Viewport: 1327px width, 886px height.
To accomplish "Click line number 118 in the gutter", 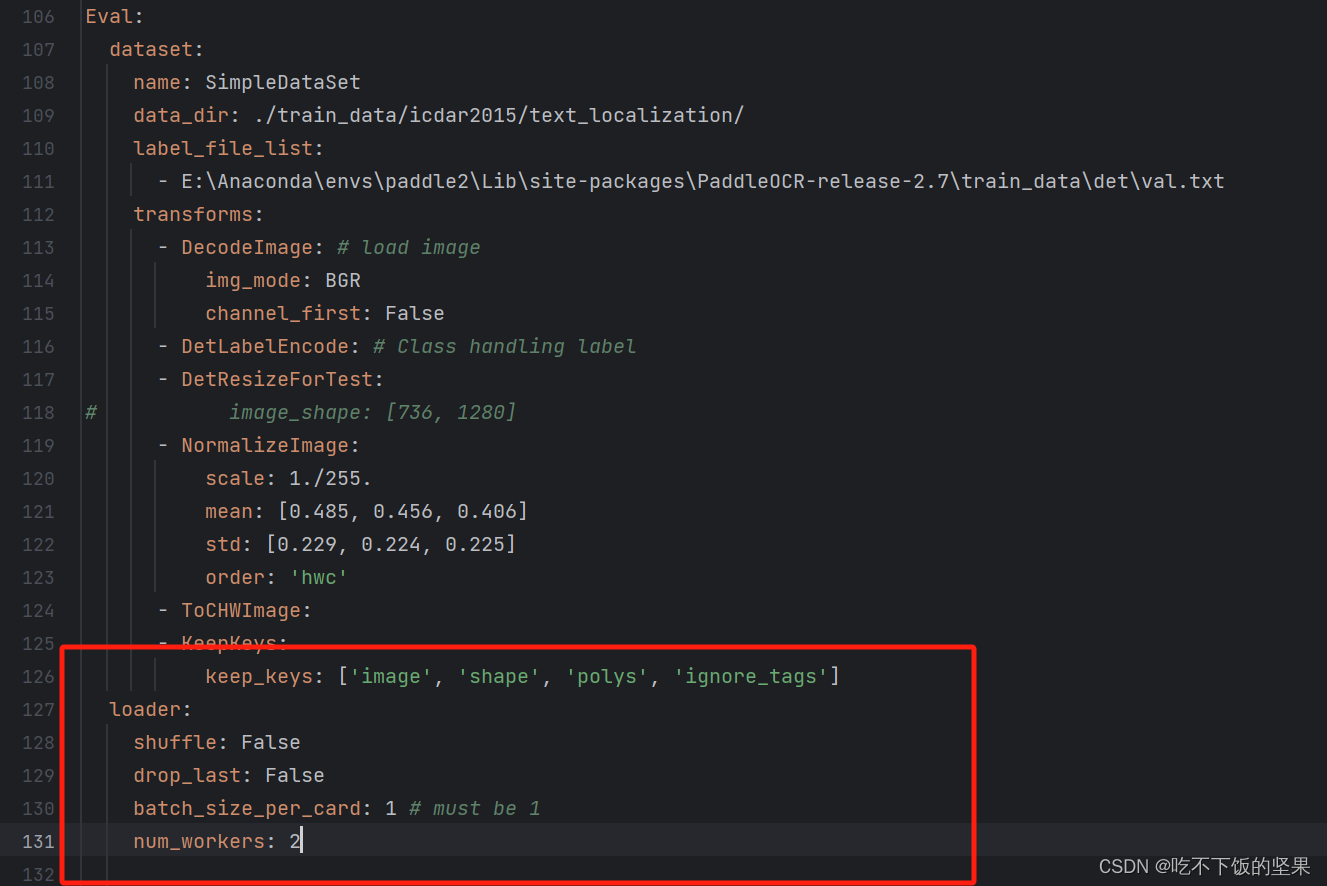I will [x=38, y=412].
